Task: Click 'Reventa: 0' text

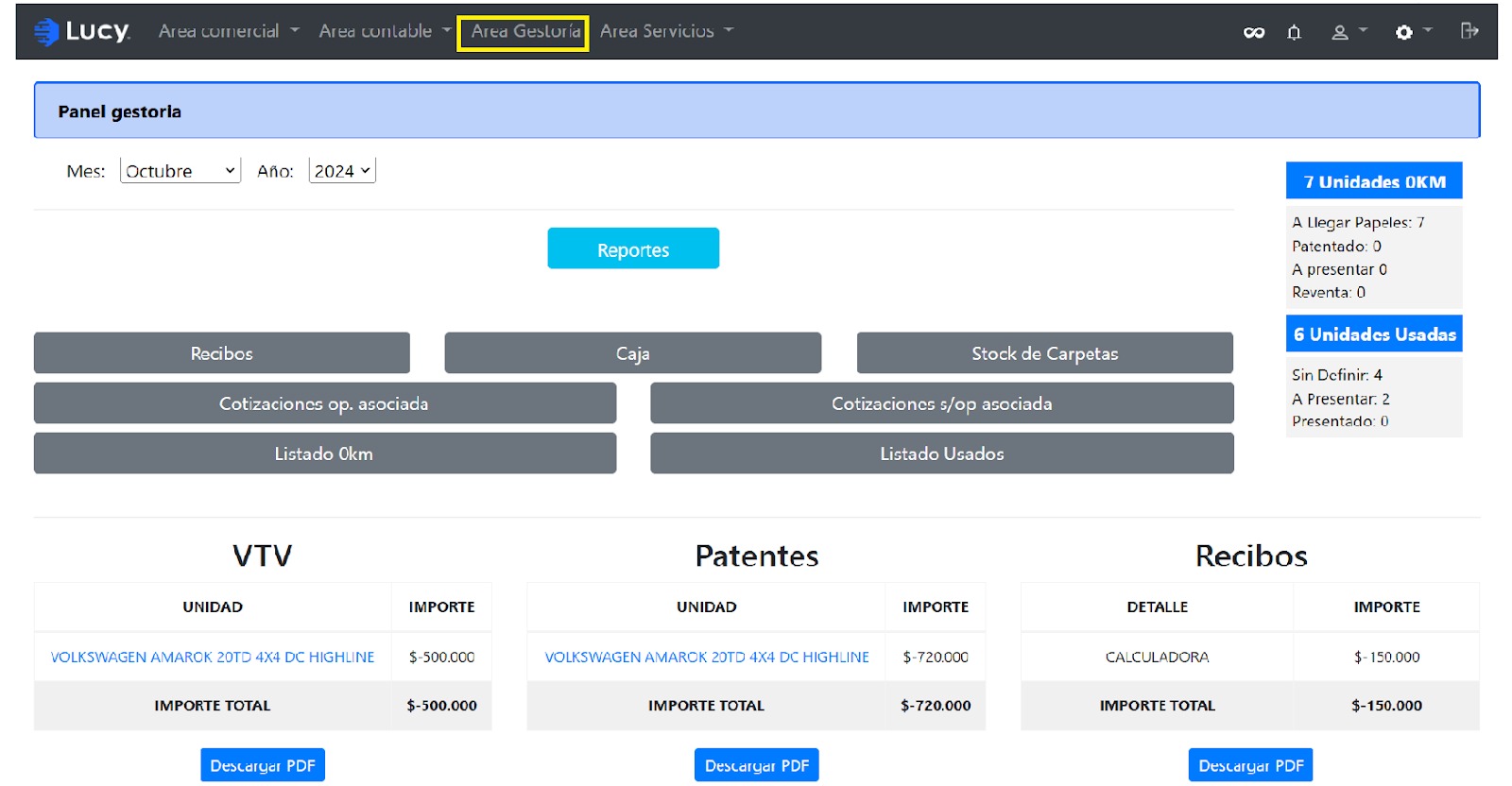Action: point(1329,292)
